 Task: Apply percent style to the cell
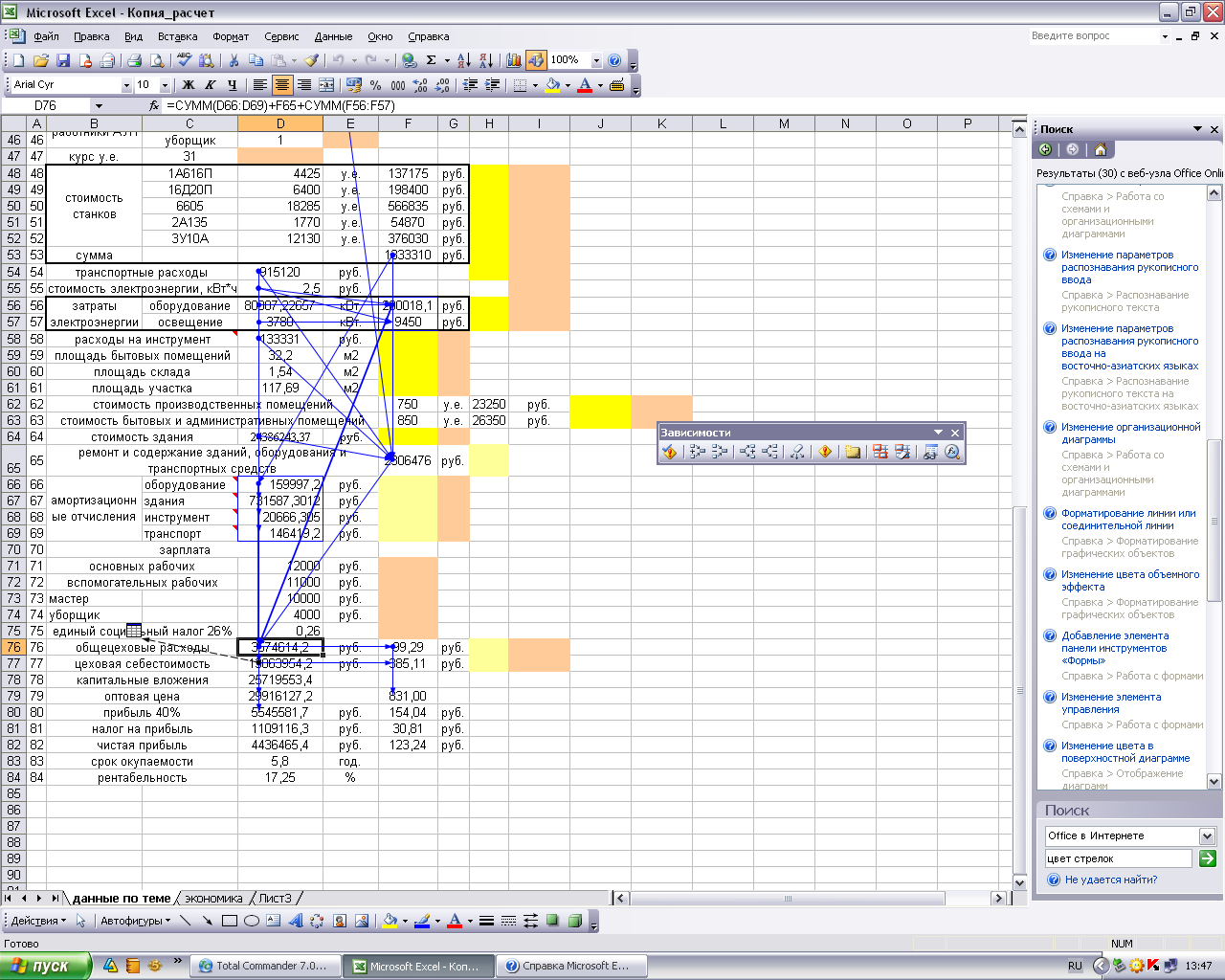376,85
